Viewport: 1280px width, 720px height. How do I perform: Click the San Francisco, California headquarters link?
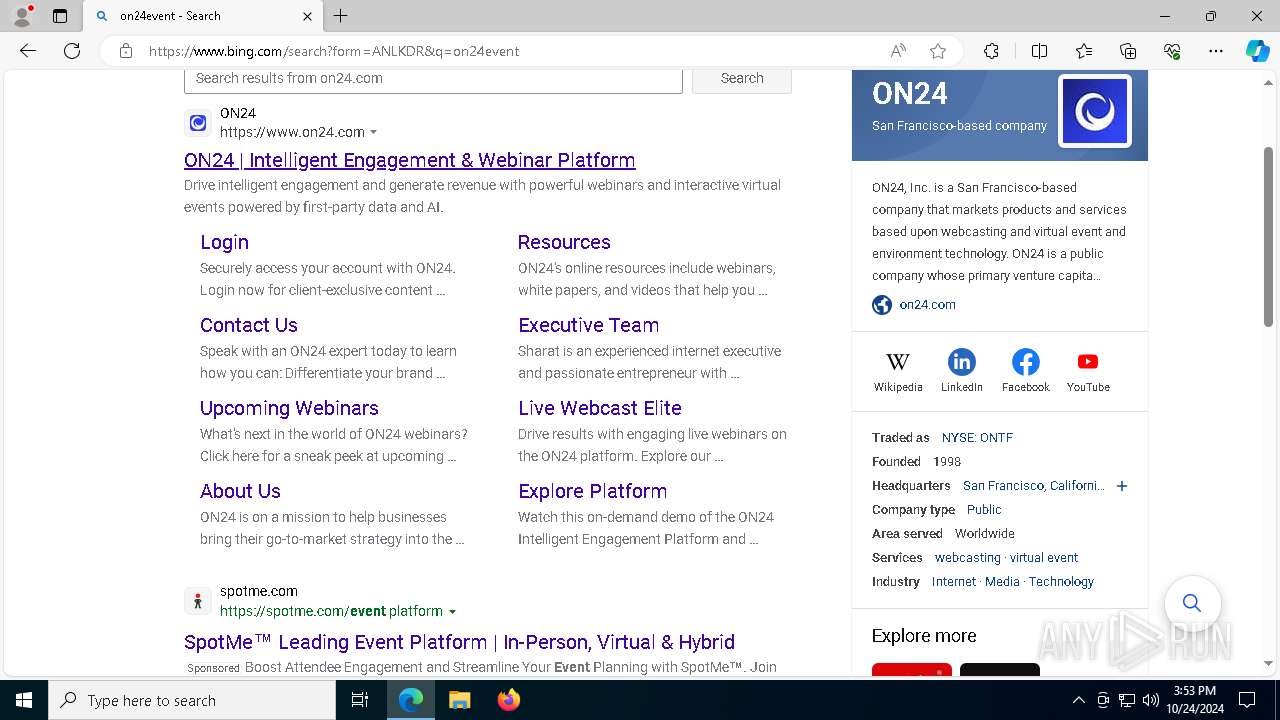(x=1034, y=486)
